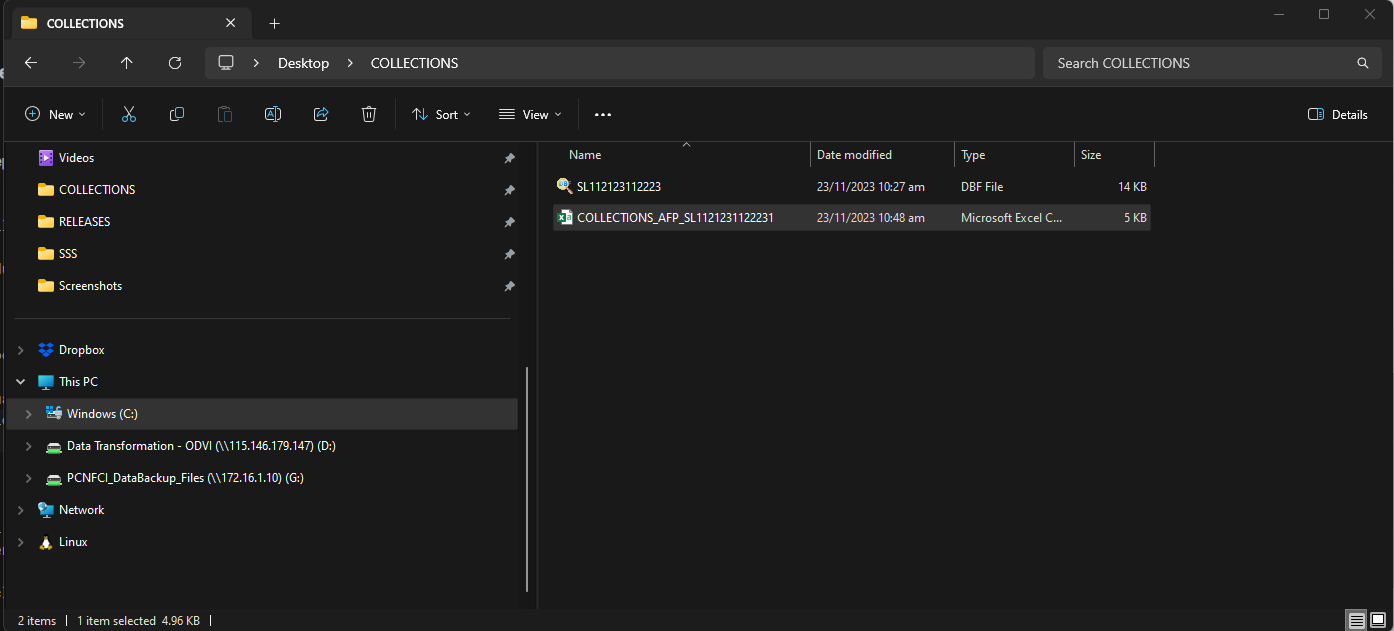The height and width of the screenshot is (631, 1394).
Task: Expand PCNFCI_DataBackup_Files drive node
Action: pos(28,478)
